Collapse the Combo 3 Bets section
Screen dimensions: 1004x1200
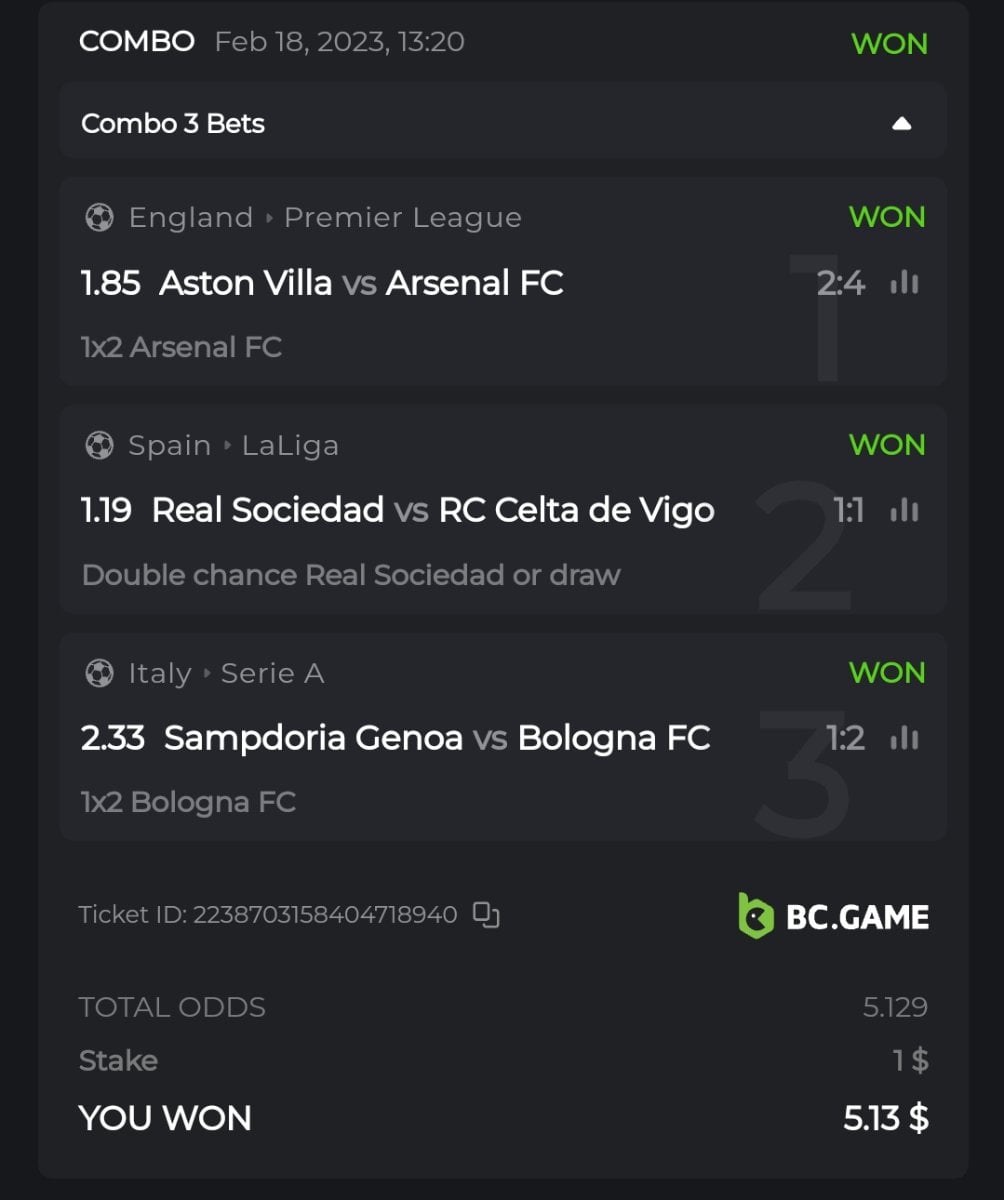[901, 124]
